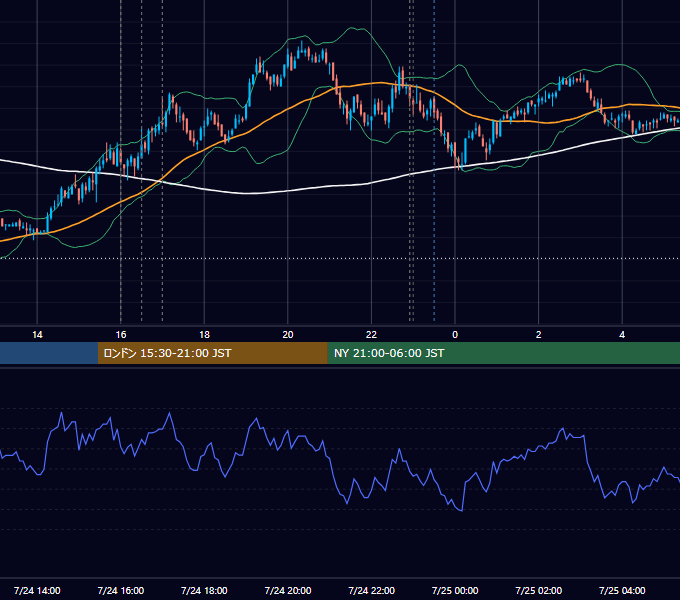Click the 16 hour label on price chart axis
The height and width of the screenshot is (600, 680).
(x=121, y=335)
